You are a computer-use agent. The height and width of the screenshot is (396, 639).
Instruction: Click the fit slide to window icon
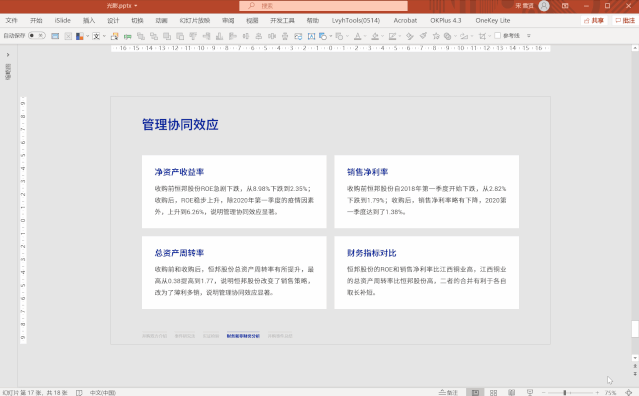(x=629, y=392)
